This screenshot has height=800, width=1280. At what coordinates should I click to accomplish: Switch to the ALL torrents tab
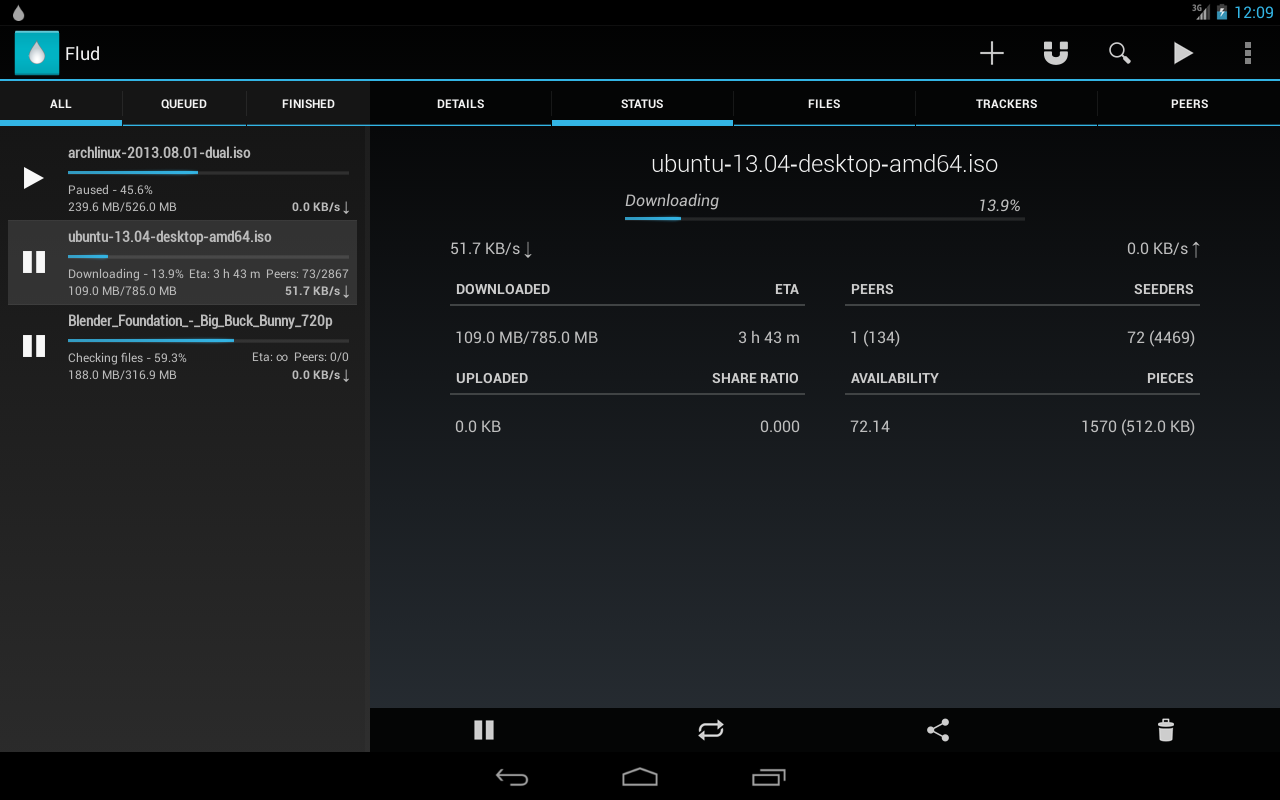tap(61, 104)
